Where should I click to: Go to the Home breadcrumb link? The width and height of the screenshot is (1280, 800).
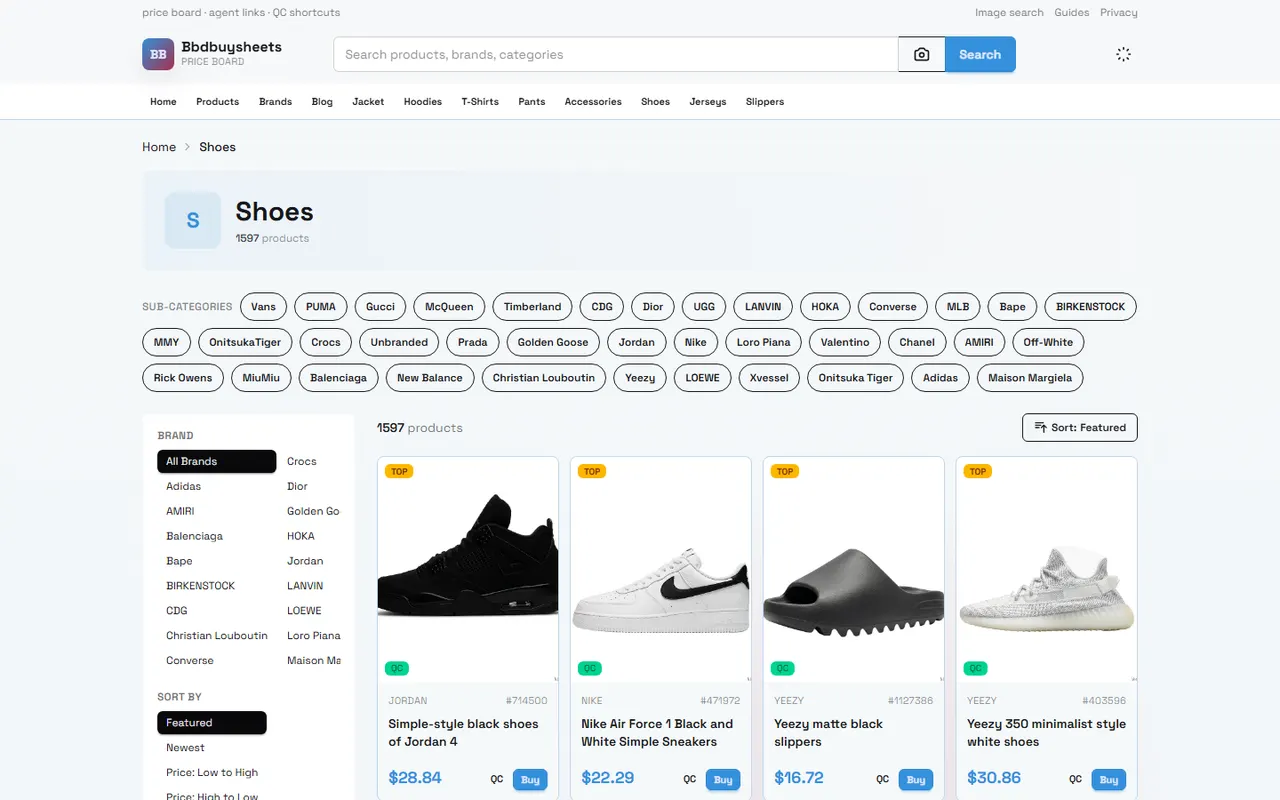159,147
